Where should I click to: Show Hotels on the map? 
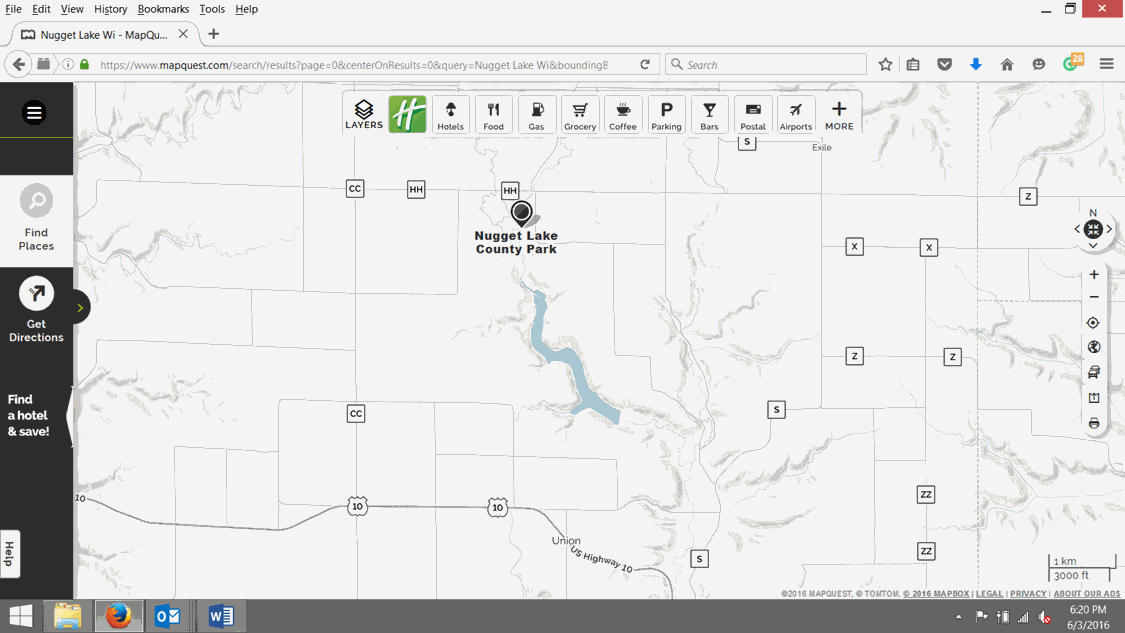click(451, 114)
